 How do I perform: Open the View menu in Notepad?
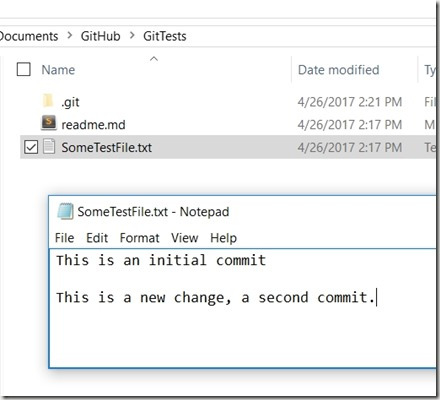(x=185, y=238)
